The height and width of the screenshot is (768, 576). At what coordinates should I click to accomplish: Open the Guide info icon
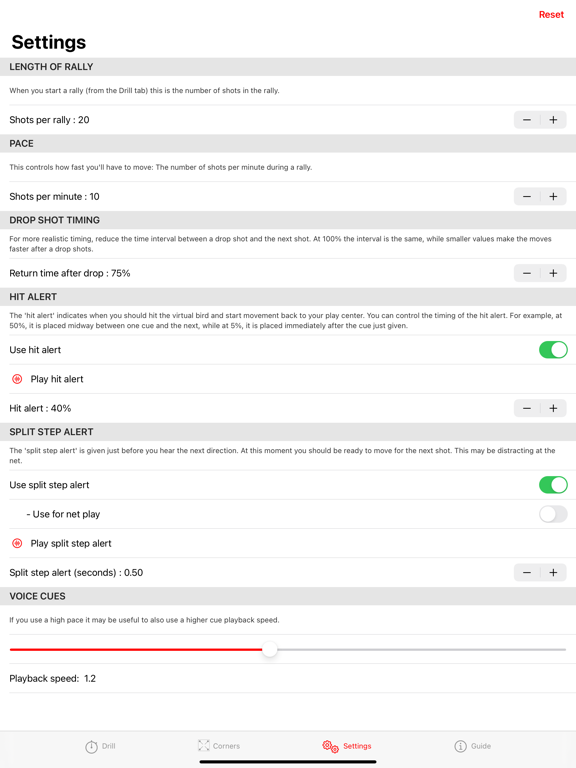pyautogui.click(x=460, y=746)
